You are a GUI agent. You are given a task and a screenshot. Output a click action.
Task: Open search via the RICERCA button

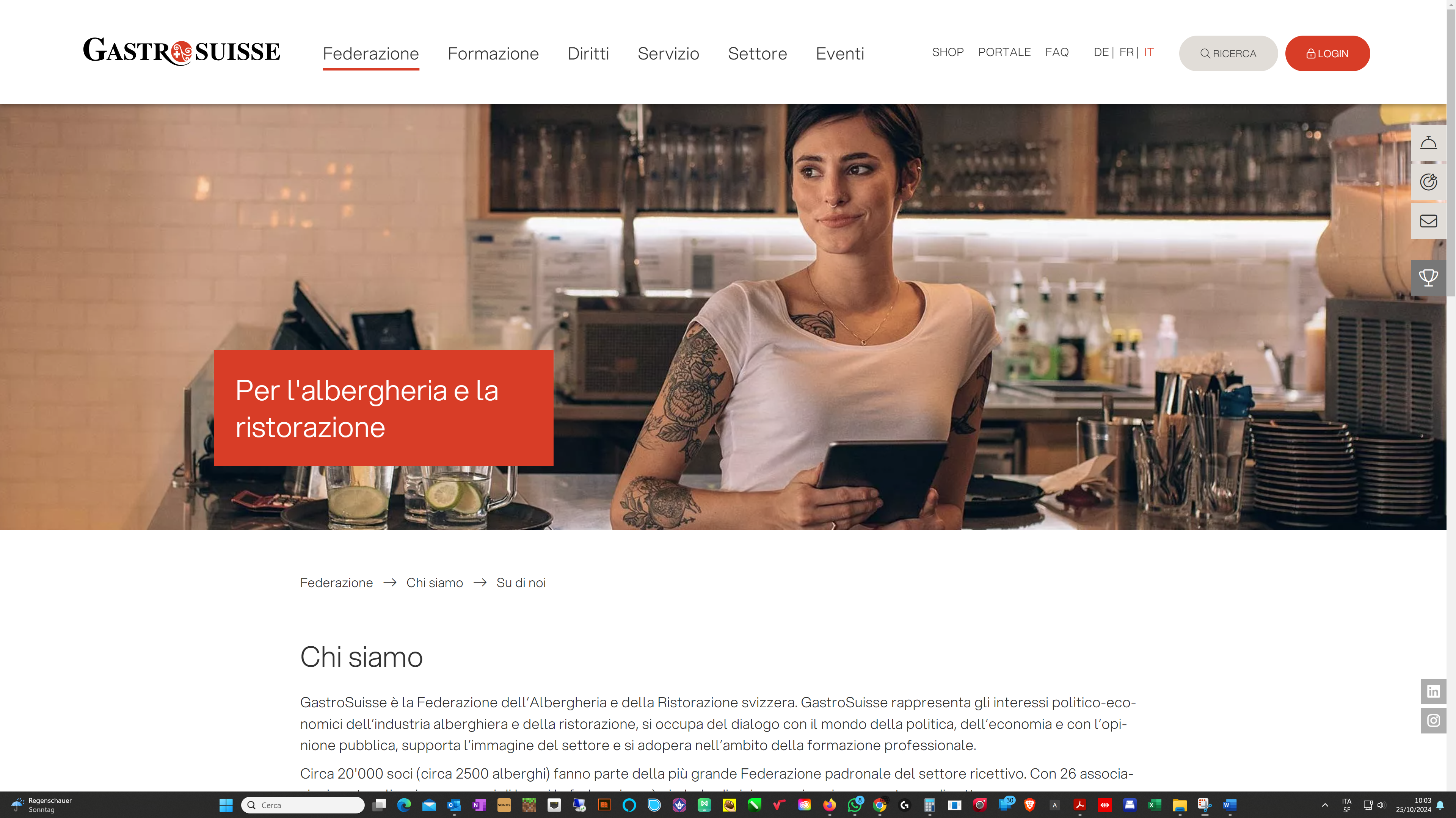(x=1228, y=53)
